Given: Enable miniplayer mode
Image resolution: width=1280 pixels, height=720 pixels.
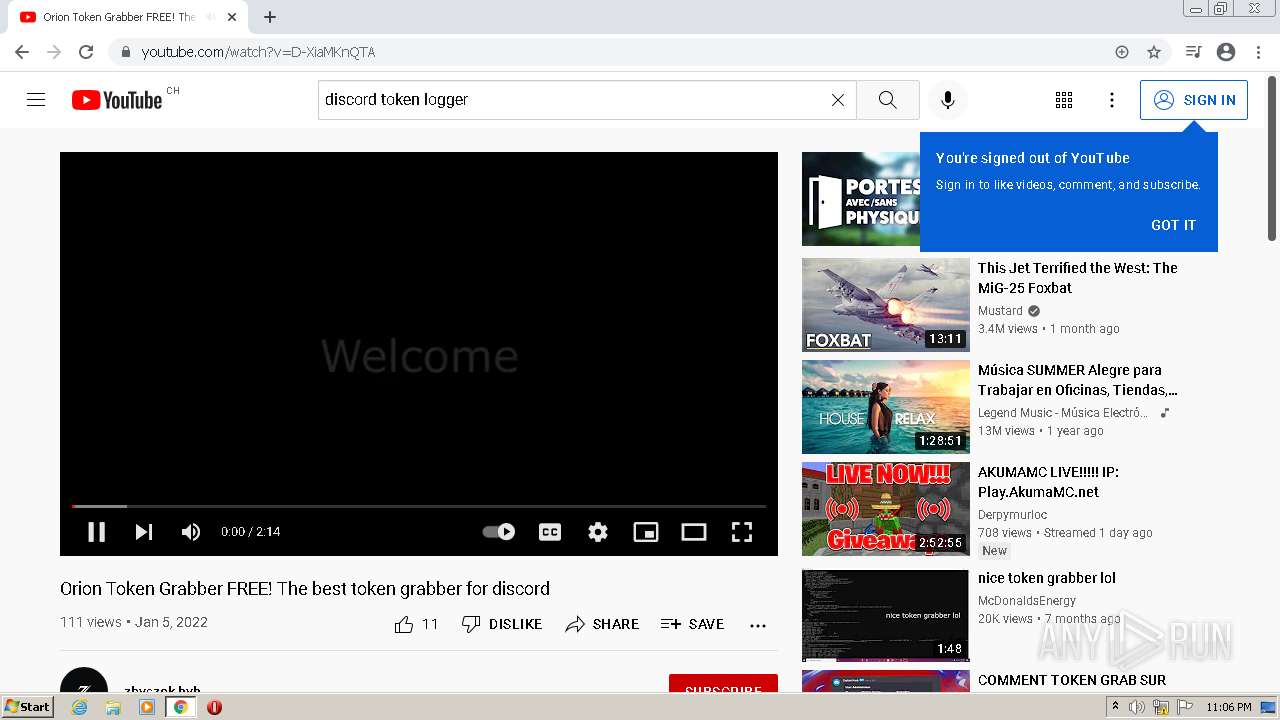Looking at the screenshot, I should [x=646, y=532].
